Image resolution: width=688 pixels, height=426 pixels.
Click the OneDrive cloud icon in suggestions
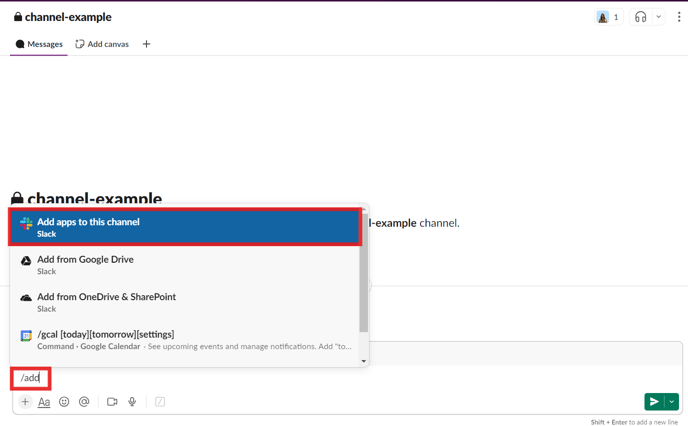[x=26, y=298]
